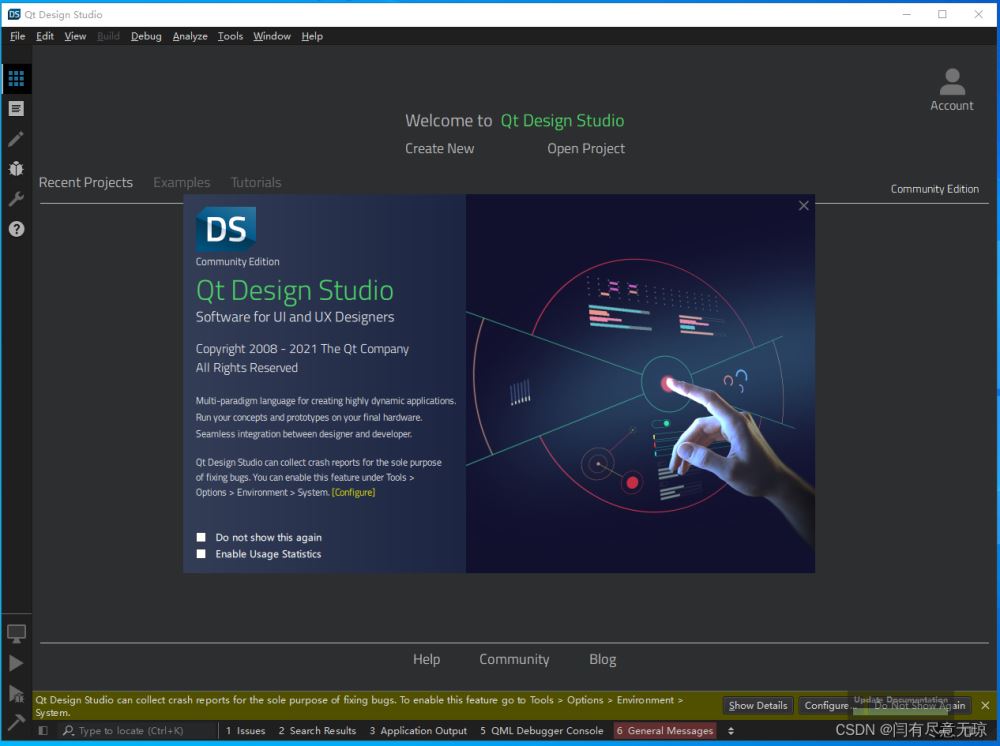Click the [Configure] link in splash
This screenshot has height=746, width=1000.
coord(353,492)
